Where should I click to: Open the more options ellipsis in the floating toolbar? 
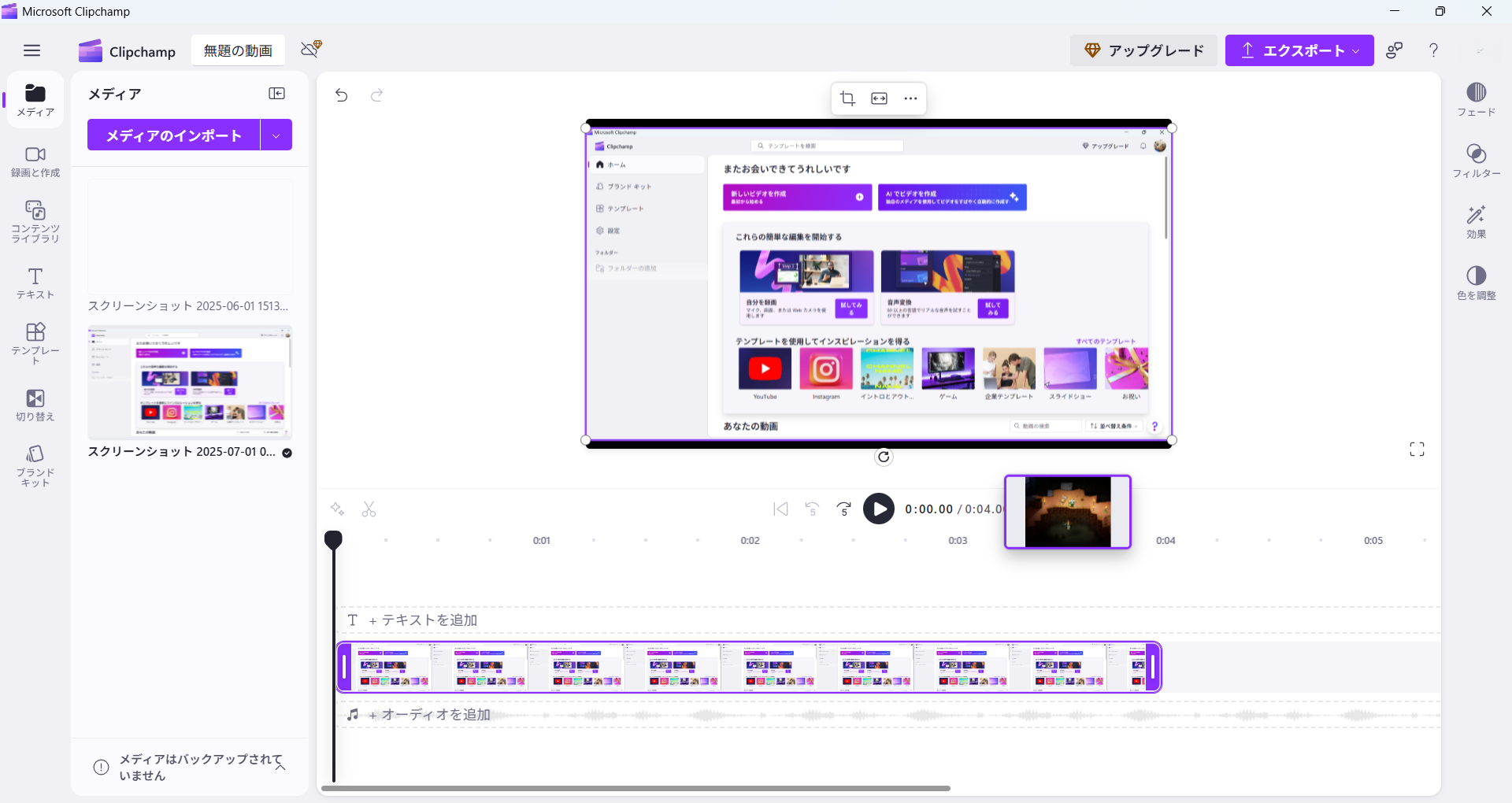point(910,98)
